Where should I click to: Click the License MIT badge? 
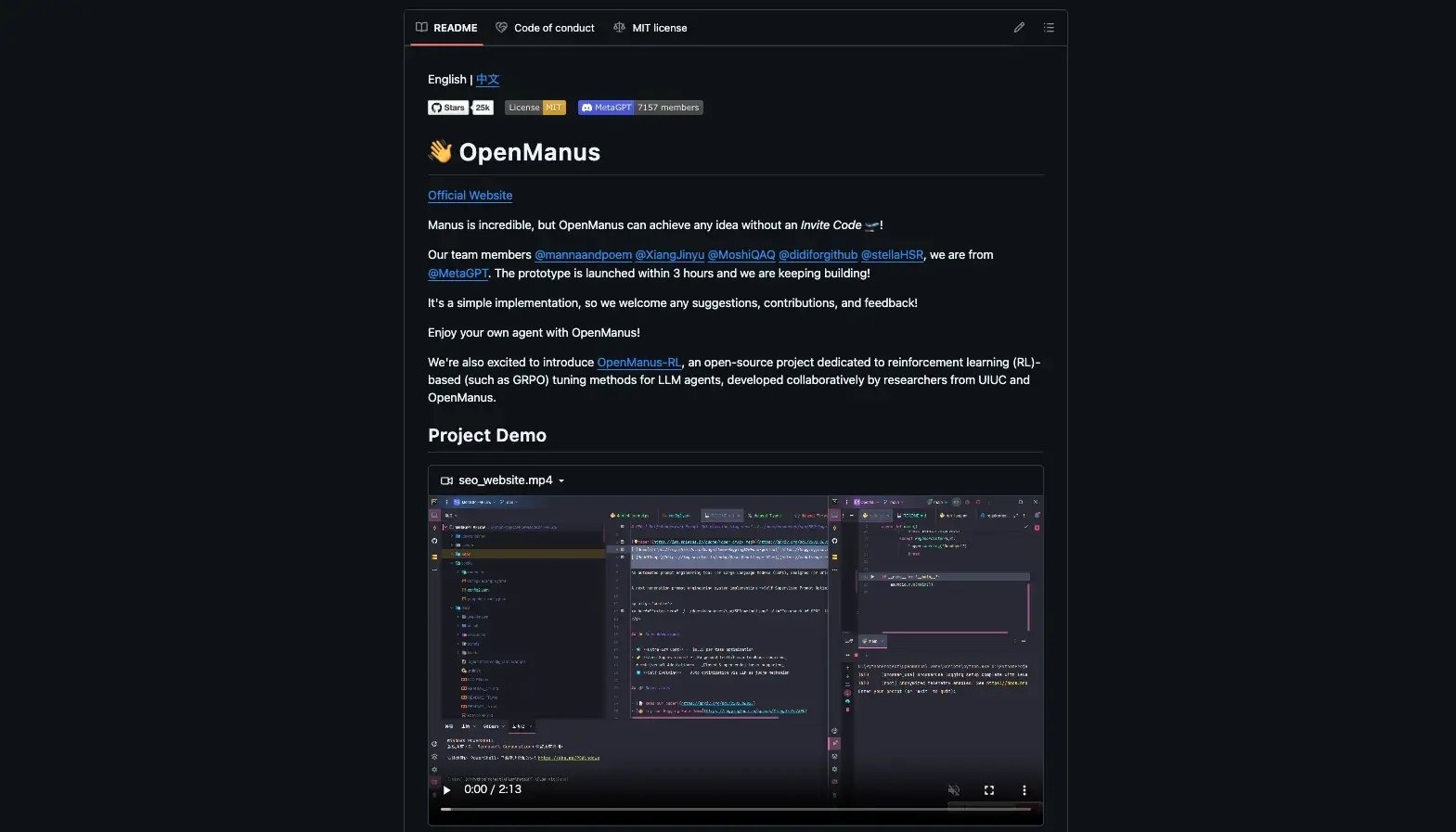[x=535, y=108]
